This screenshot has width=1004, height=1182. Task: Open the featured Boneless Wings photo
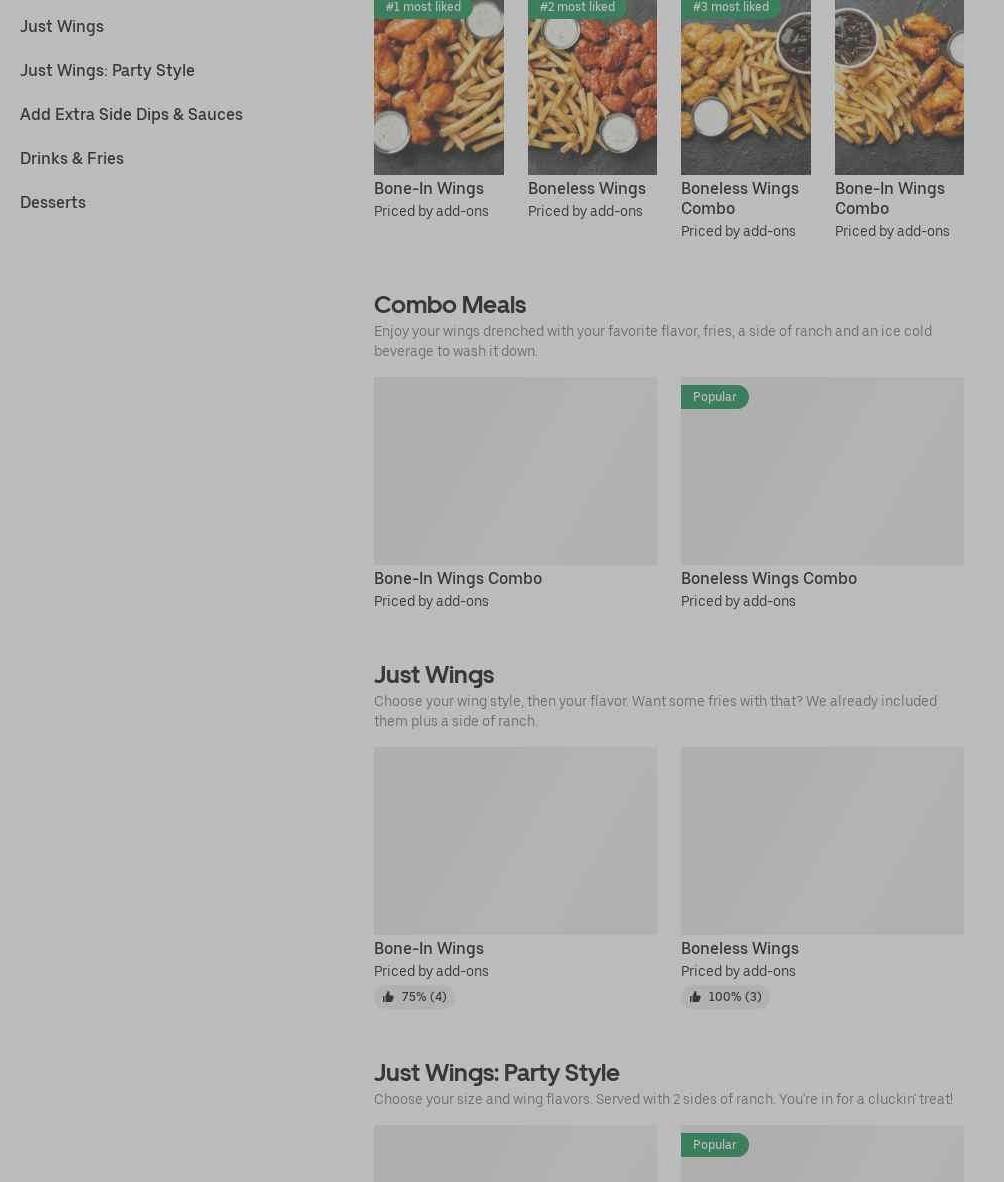coord(592,87)
